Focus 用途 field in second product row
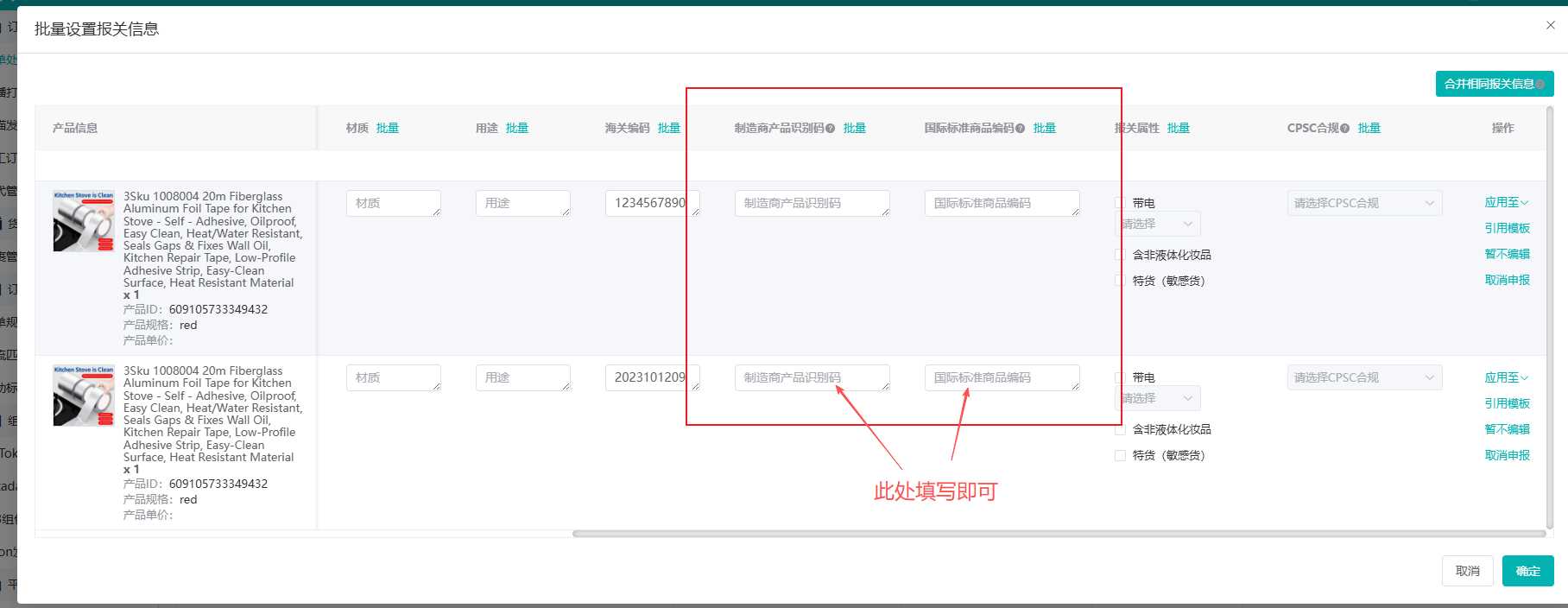Image resolution: width=1568 pixels, height=608 pixels. pos(523,377)
